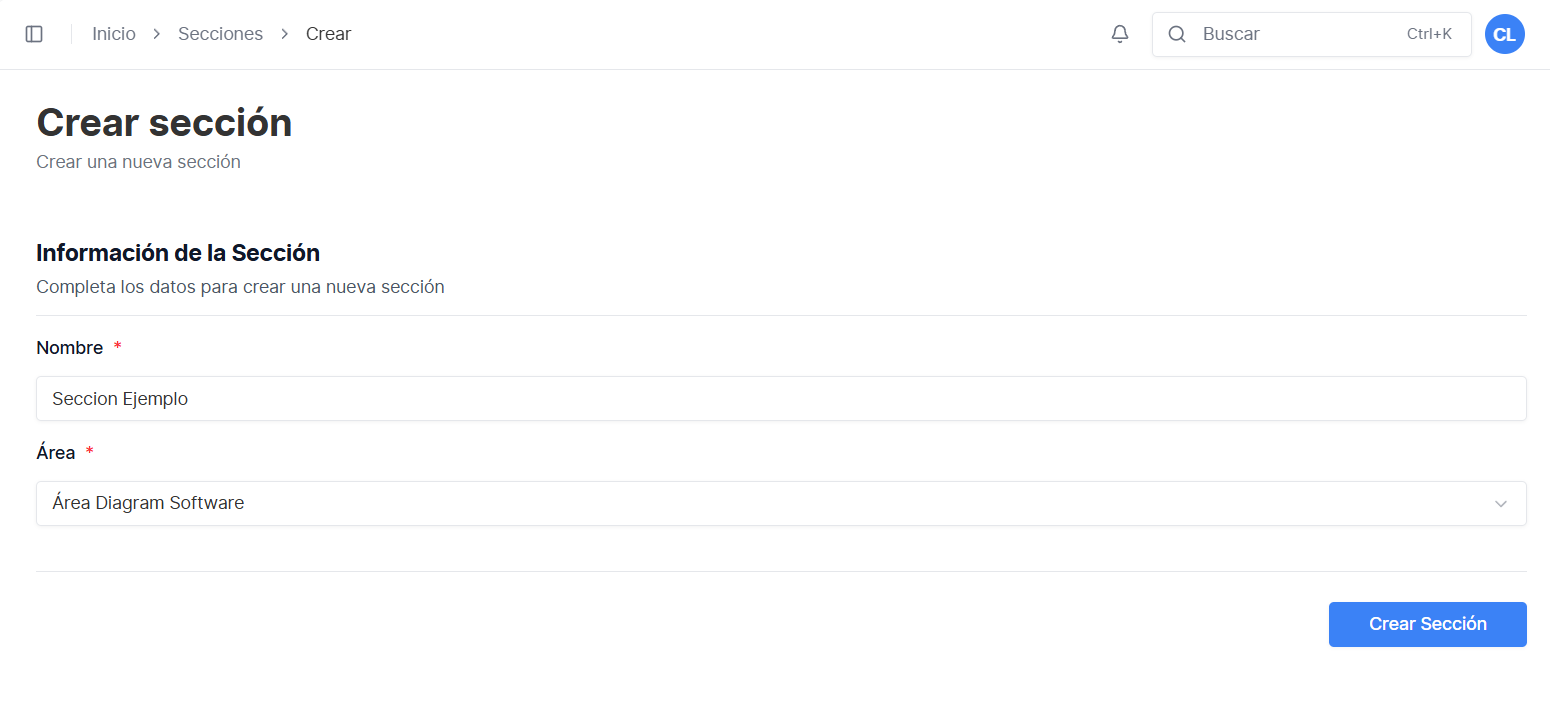The width and height of the screenshot is (1550, 720).
Task: Click the Nombre field label
Action: (x=70, y=347)
